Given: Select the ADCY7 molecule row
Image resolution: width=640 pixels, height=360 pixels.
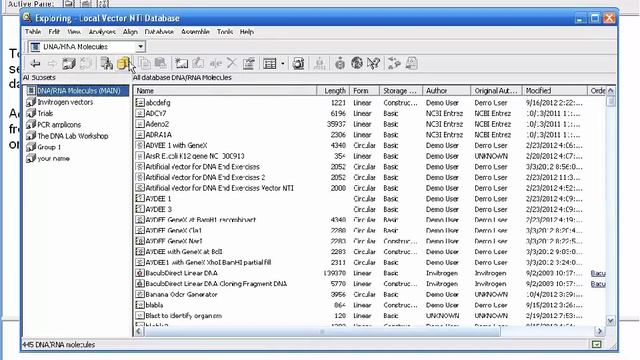Looking at the screenshot, I should point(369,113).
